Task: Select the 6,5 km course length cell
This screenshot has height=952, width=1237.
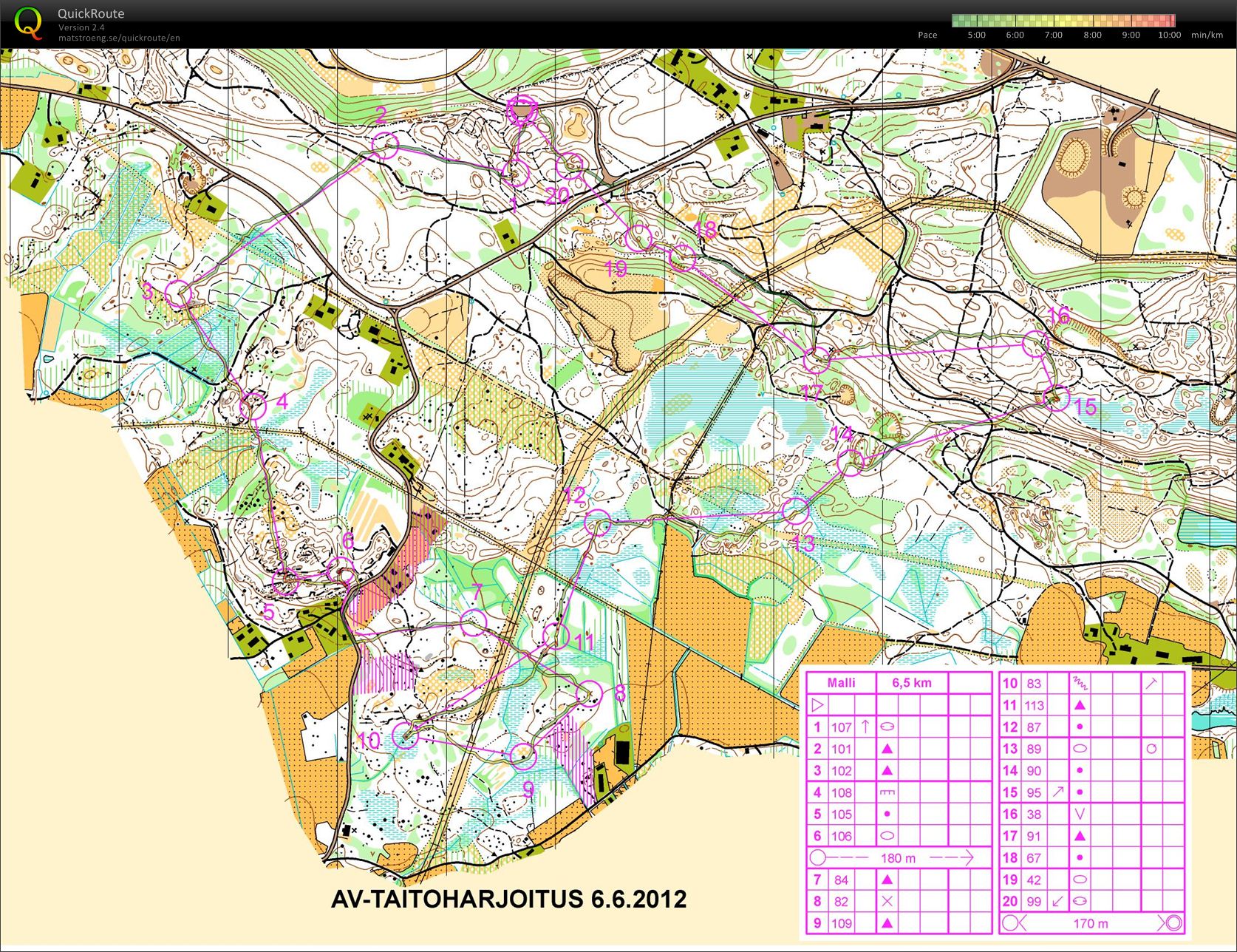Action: pyautogui.click(x=911, y=682)
